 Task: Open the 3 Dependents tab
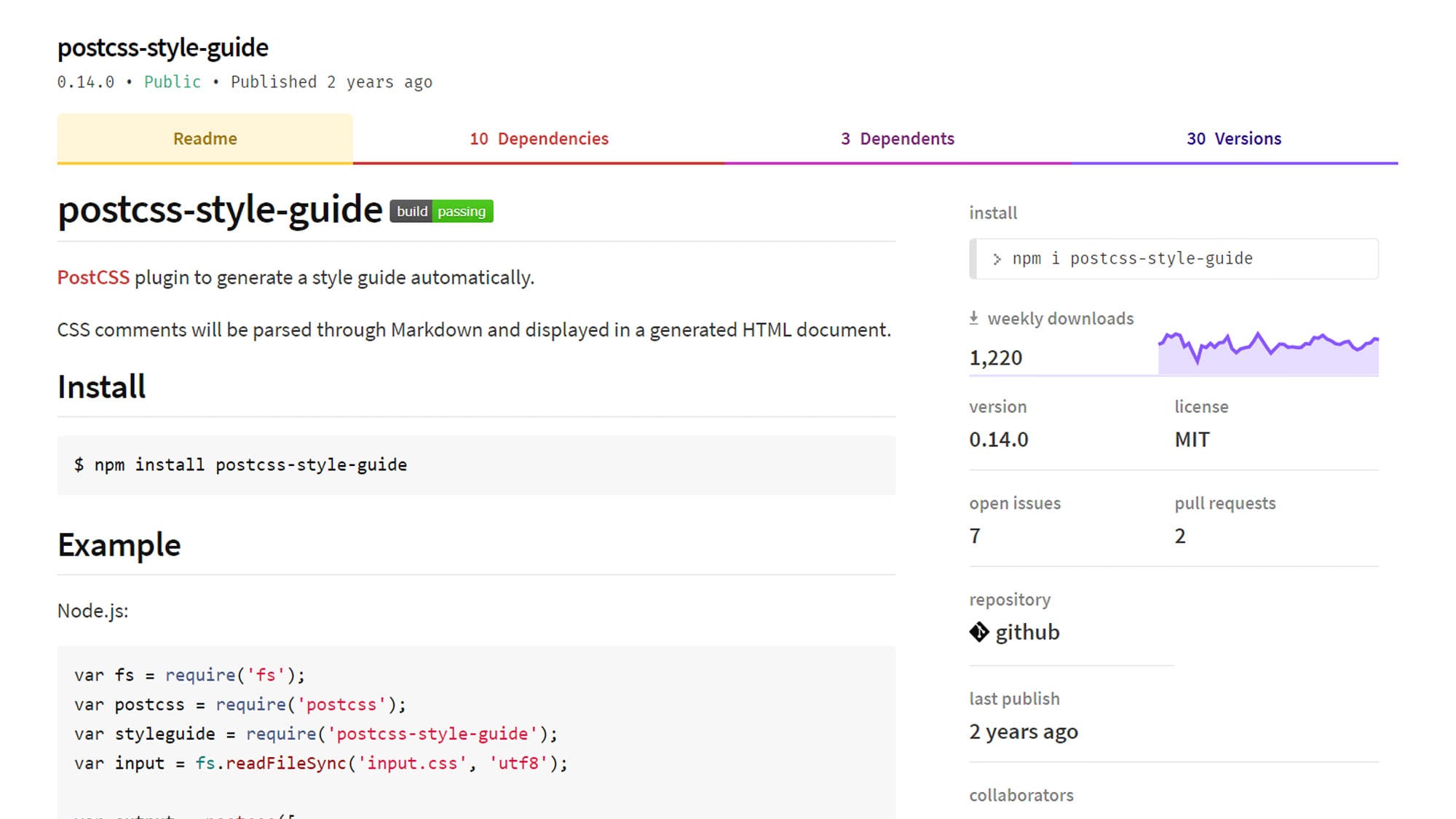[897, 138]
